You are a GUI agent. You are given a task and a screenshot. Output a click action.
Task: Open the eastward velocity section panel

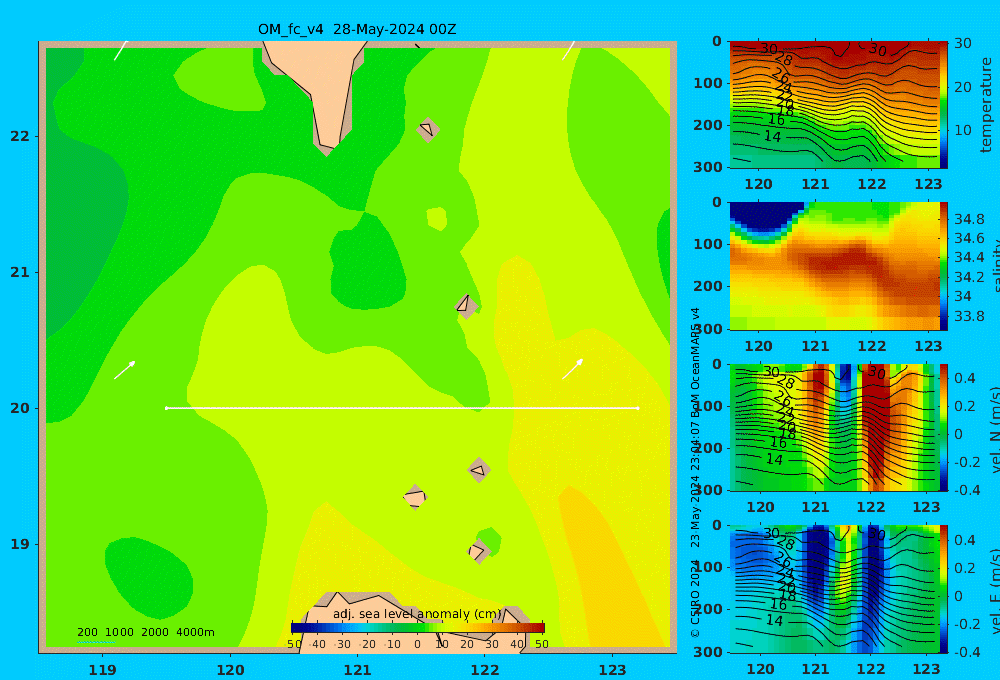pyautogui.click(x=834, y=589)
